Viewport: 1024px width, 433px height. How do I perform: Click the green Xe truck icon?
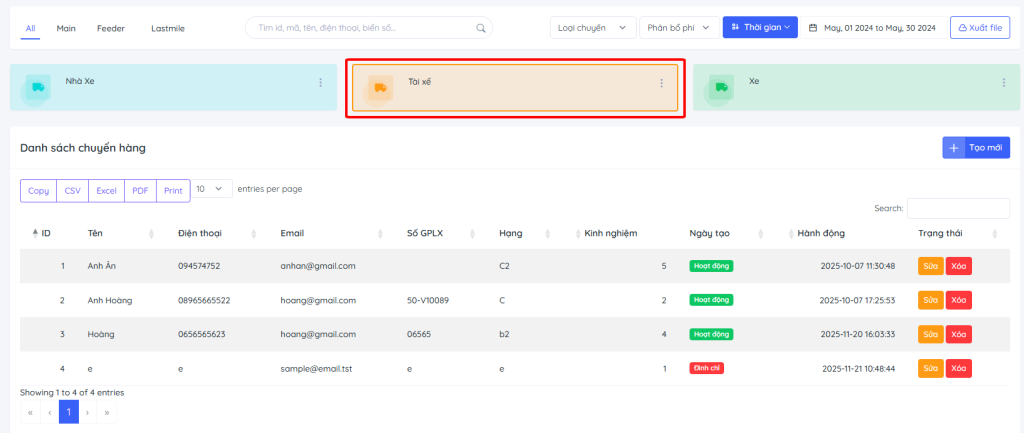point(720,88)
